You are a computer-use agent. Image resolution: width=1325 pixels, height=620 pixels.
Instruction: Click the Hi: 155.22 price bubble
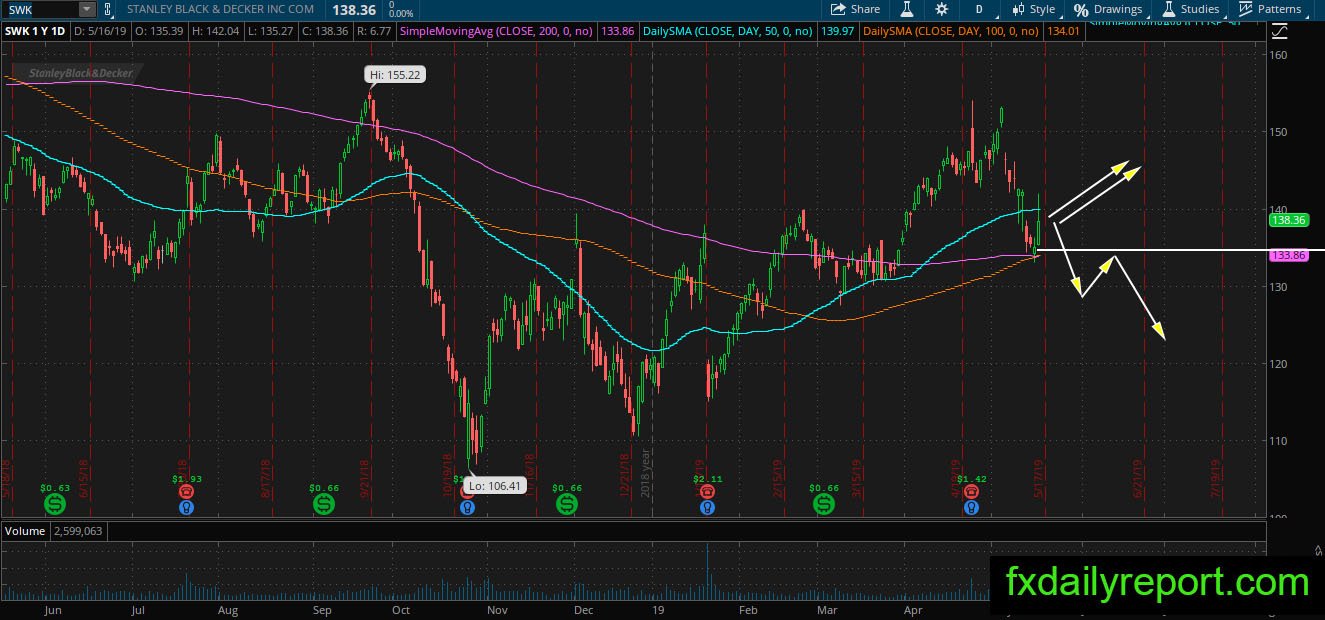396,75
